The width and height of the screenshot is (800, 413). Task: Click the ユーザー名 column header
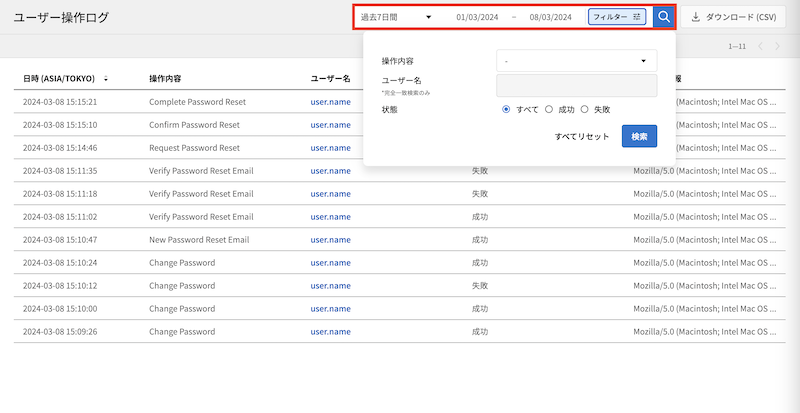point(331,79)
